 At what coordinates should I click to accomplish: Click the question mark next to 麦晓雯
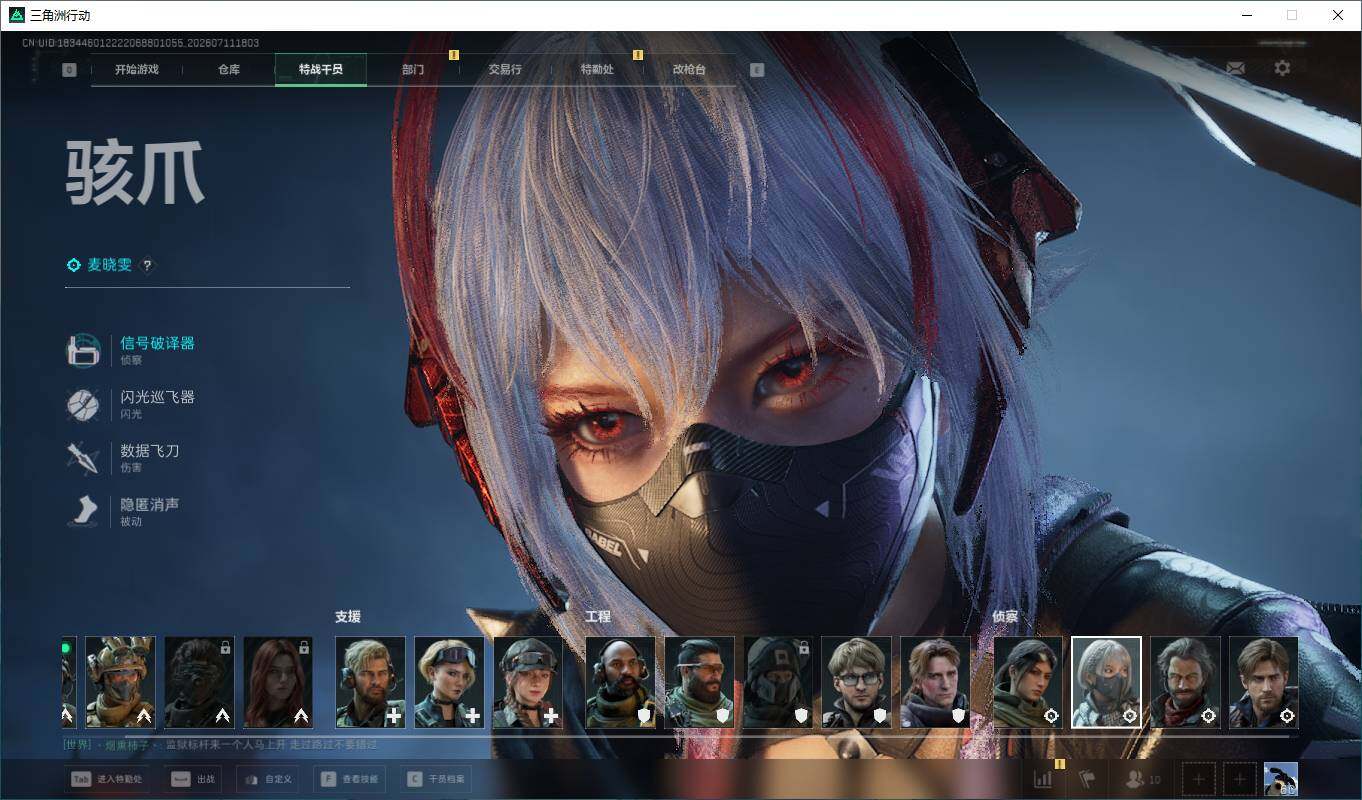point(147,265)
